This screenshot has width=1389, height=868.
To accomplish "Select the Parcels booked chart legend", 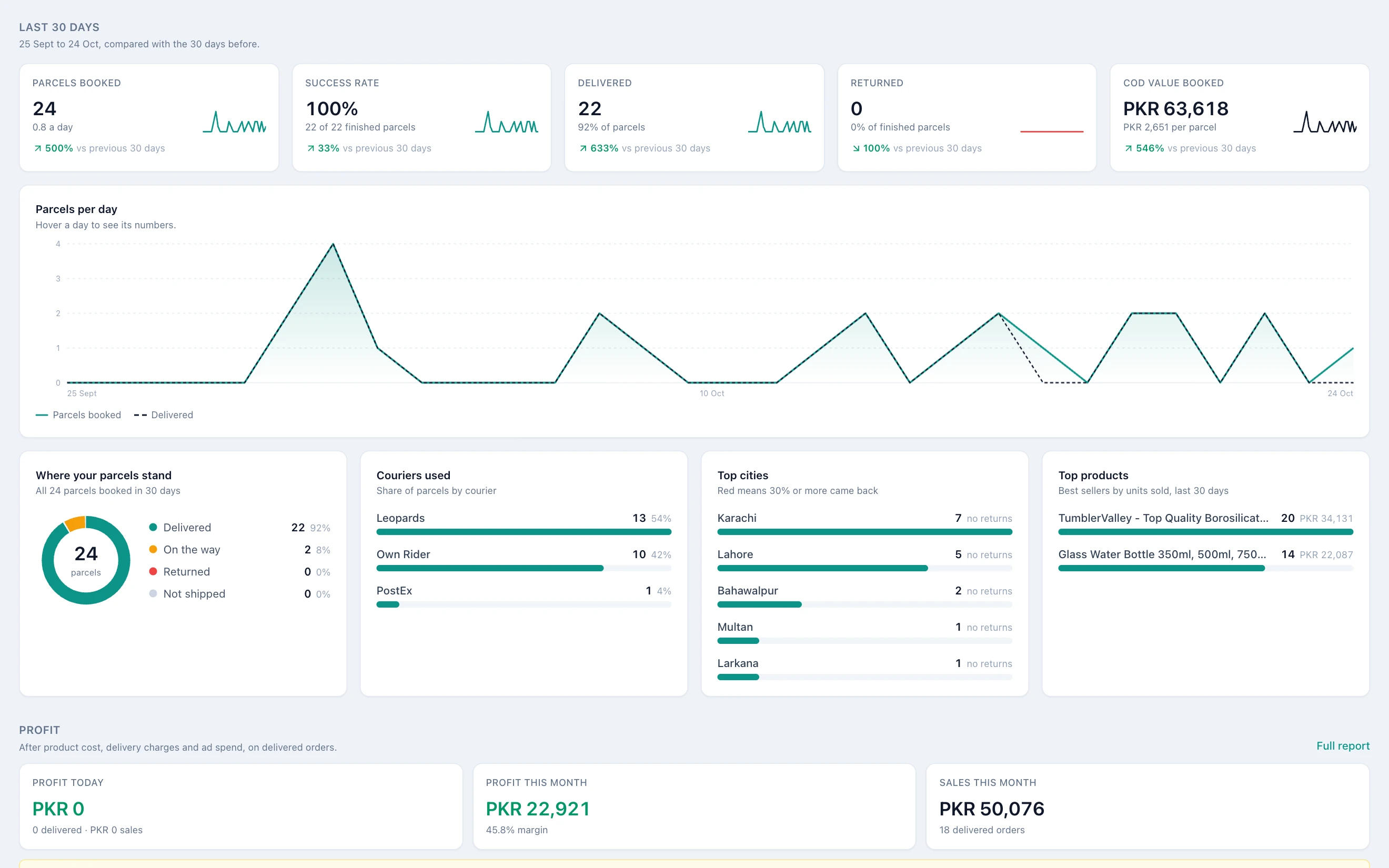I will tap(78, 415).
